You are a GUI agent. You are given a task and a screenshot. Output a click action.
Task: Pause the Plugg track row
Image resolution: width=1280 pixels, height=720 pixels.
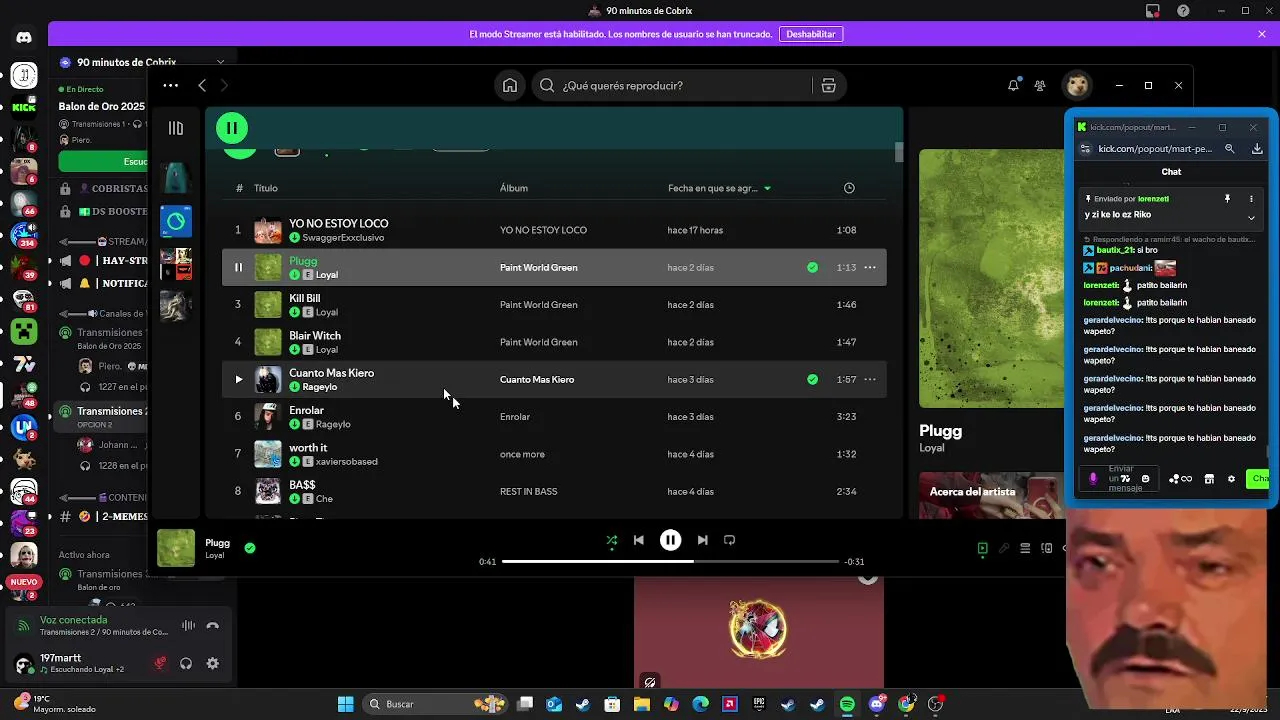pos(238,267)
